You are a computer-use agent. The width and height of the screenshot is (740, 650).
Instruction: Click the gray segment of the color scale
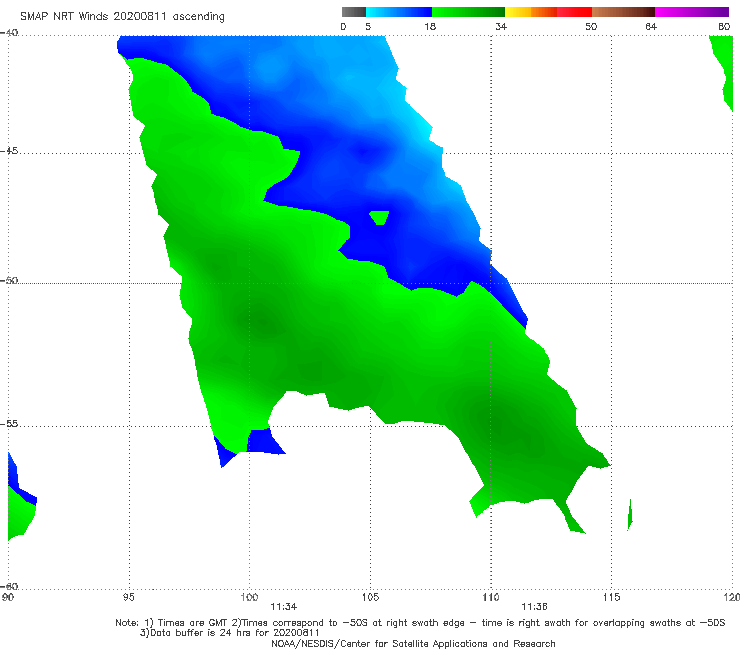click(354, 12)
